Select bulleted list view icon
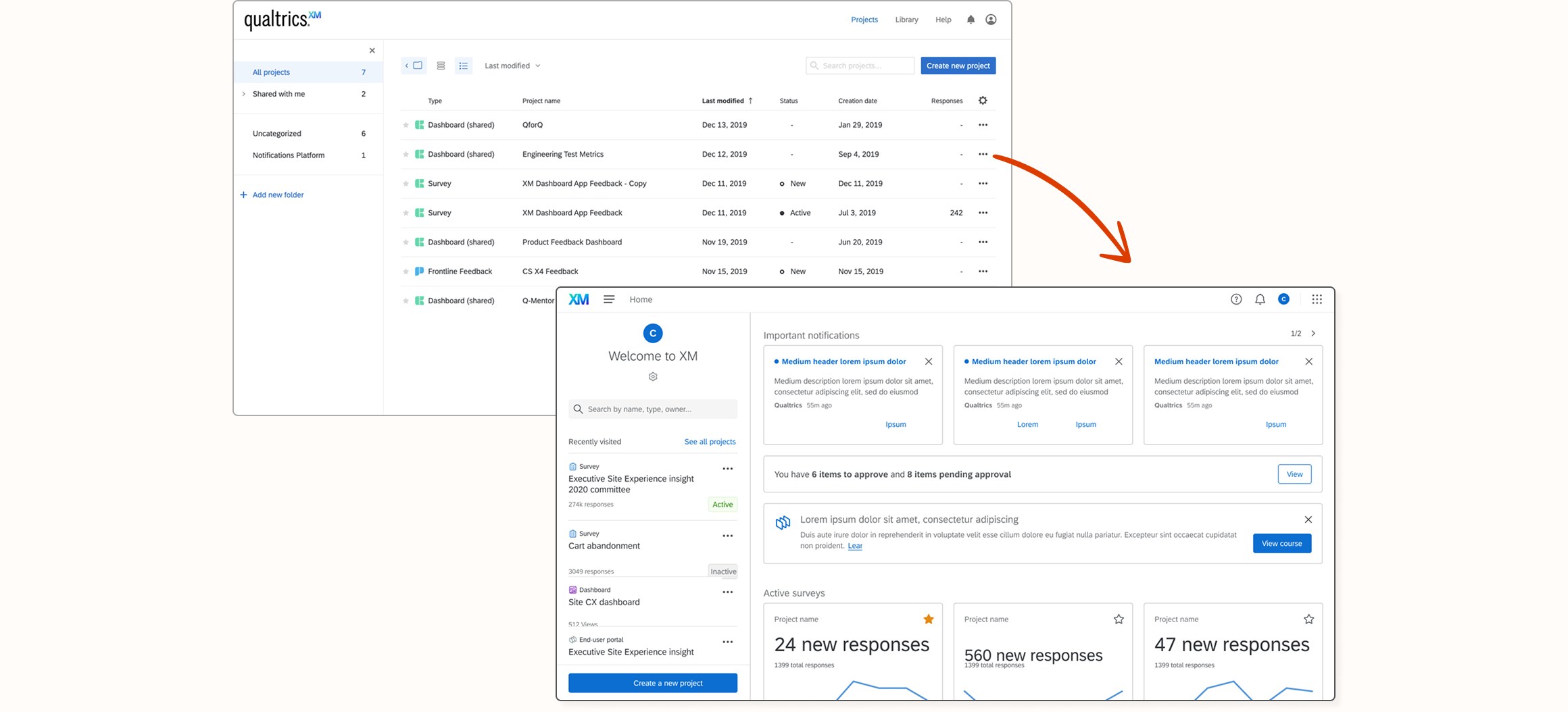1568x712 pixels. tap(464, 66)
